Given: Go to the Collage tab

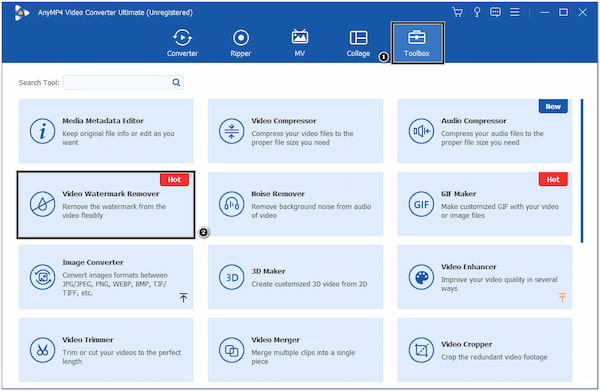Looking at the screenshot, I should click(358, 43).
